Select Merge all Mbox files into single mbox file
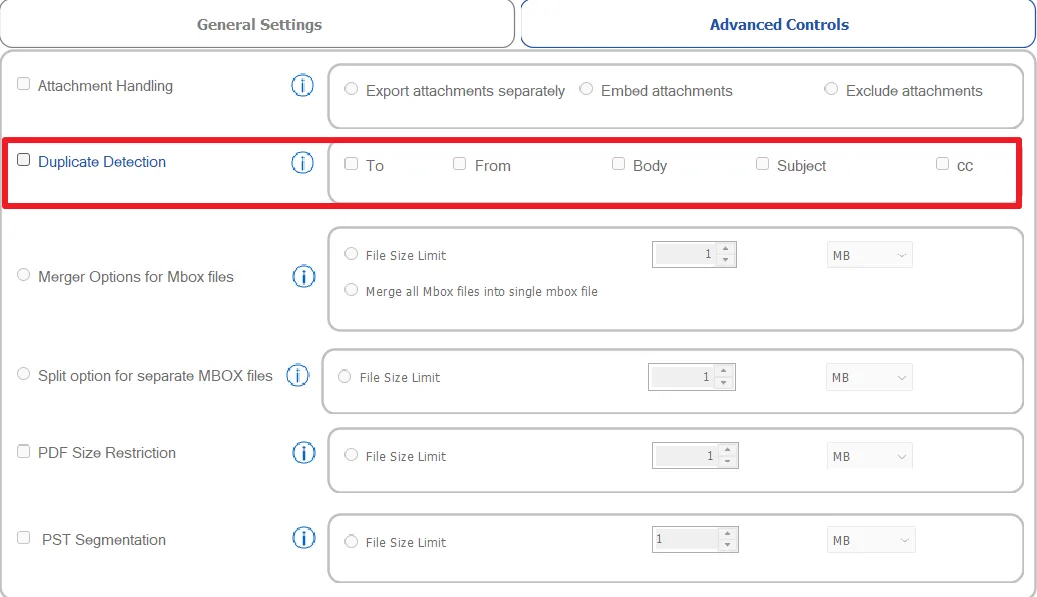The height and width of the screenshot is (597, 1037). (351, 290)
